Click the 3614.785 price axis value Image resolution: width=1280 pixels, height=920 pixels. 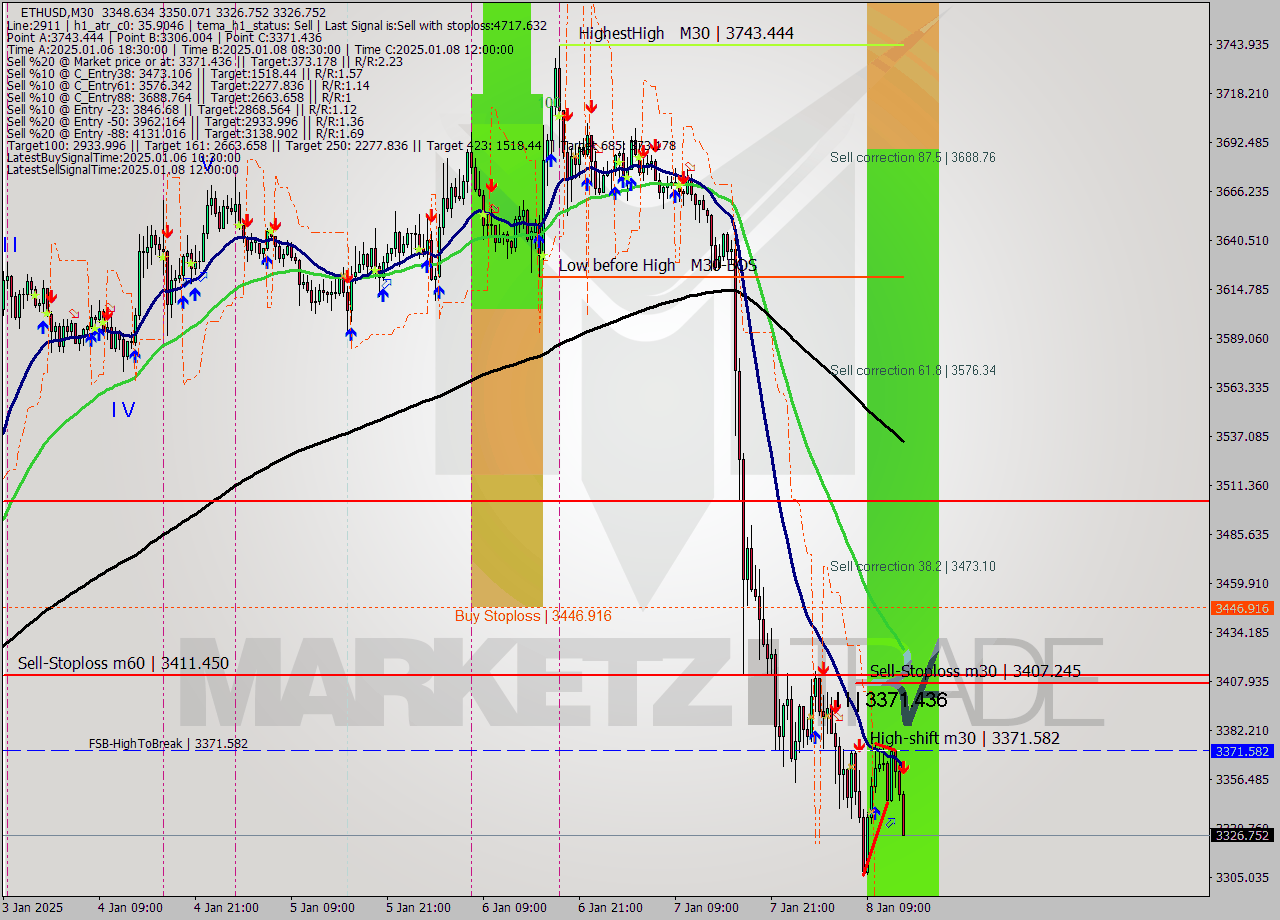[1241, 289]
